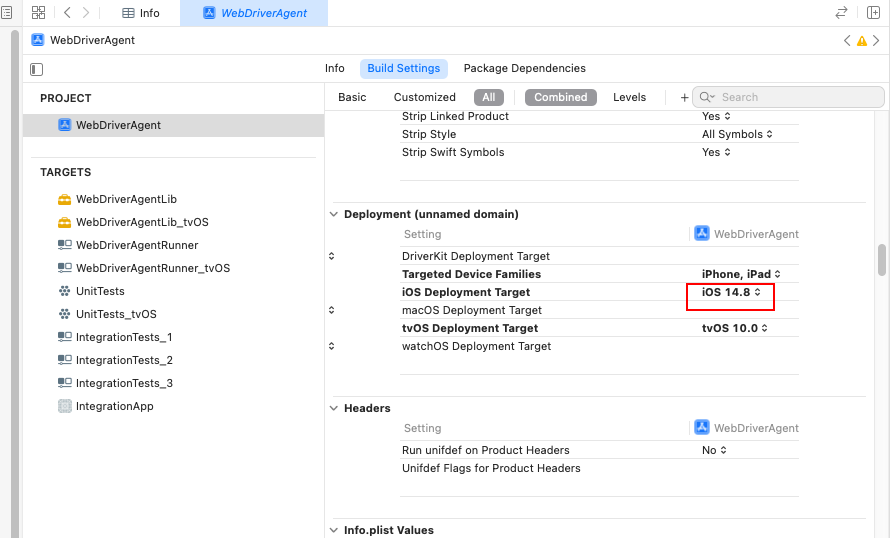The width and height of the screenshot is (890, 538).
Task: Expand macOS Deployment Target row disclosure
Action: [331, 310]
